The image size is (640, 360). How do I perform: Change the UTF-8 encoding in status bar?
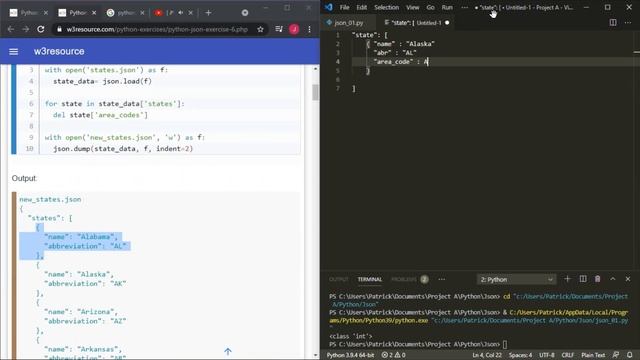coord(547,355)
